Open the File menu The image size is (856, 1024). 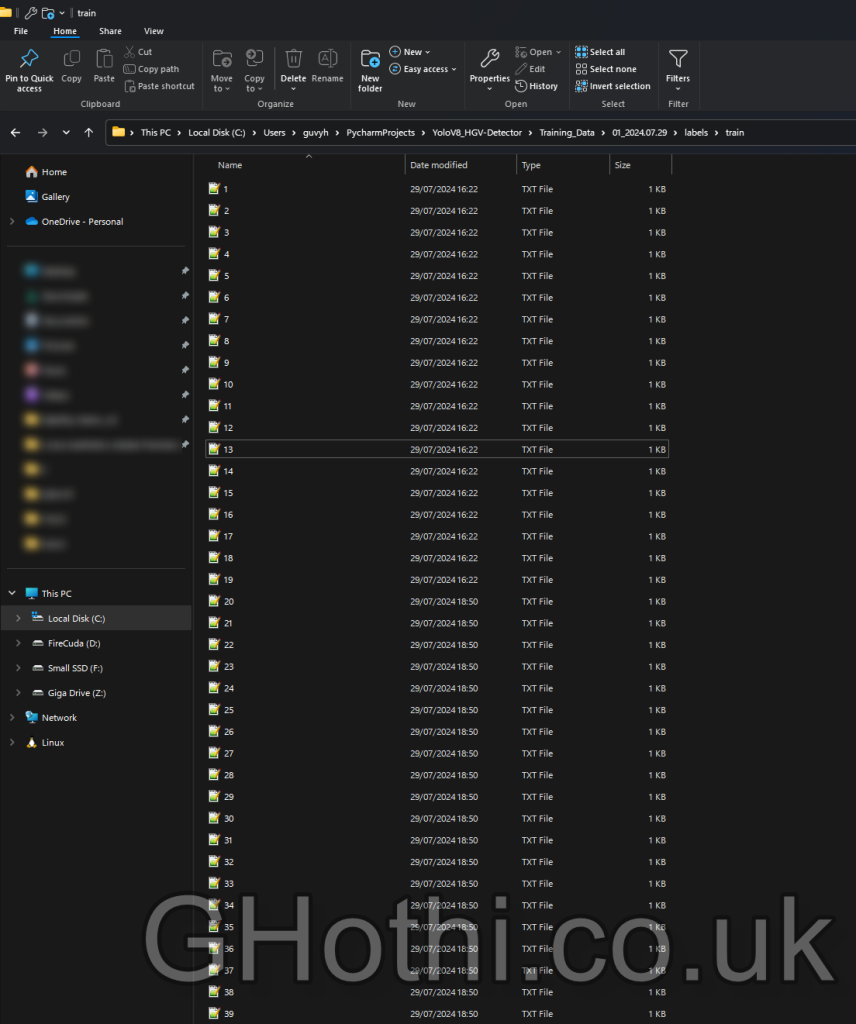(x=21, y=31)
